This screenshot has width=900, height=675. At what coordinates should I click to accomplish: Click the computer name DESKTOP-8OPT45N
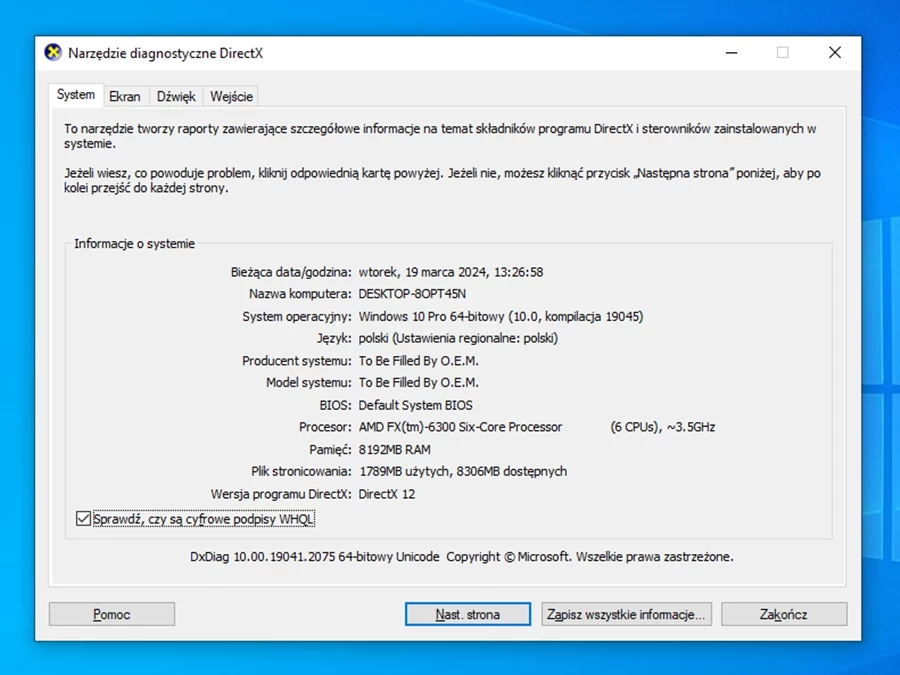[412, 294]
